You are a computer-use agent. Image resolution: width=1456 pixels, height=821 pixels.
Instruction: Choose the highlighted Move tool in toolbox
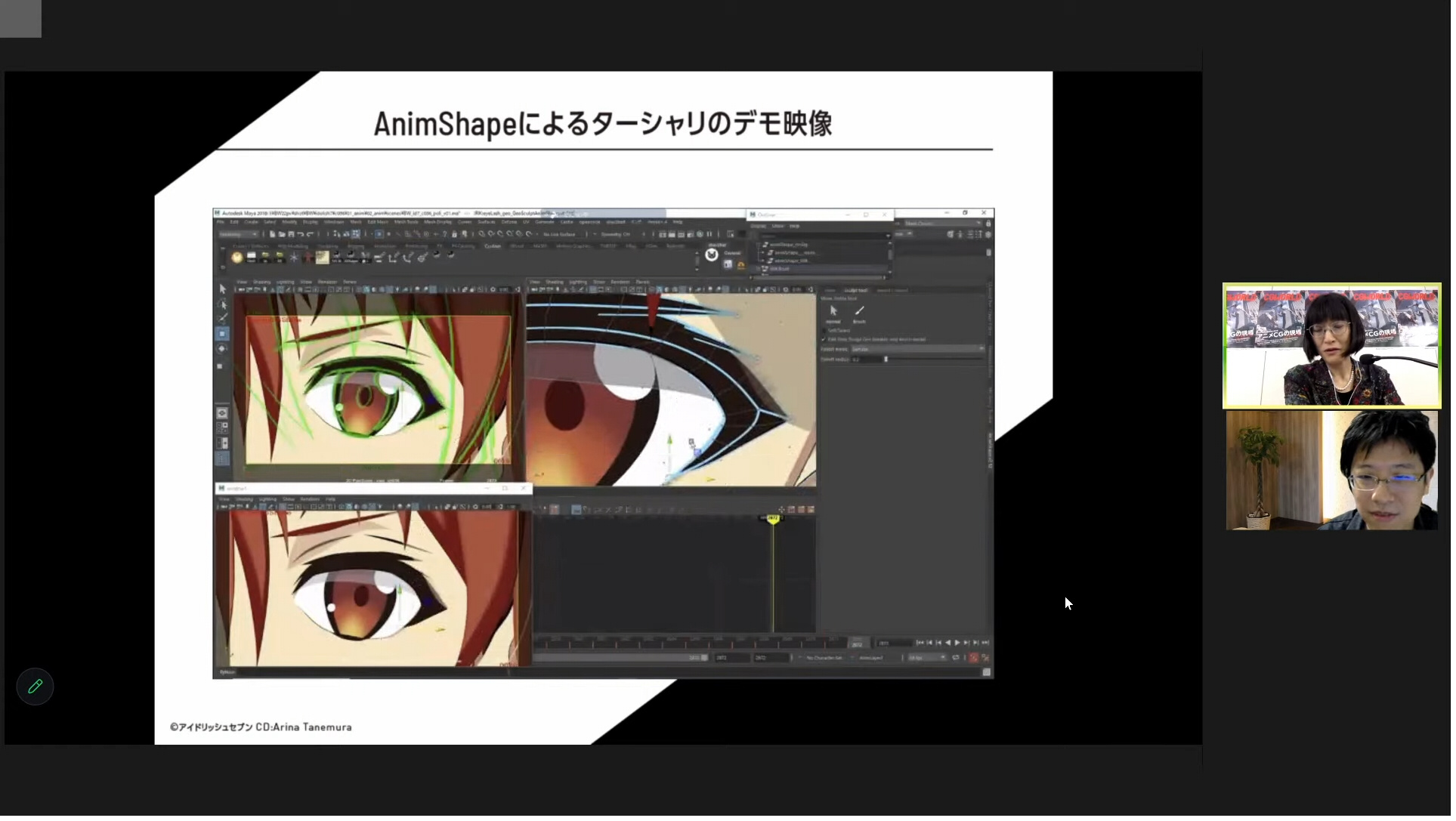(x=222, y=333)
